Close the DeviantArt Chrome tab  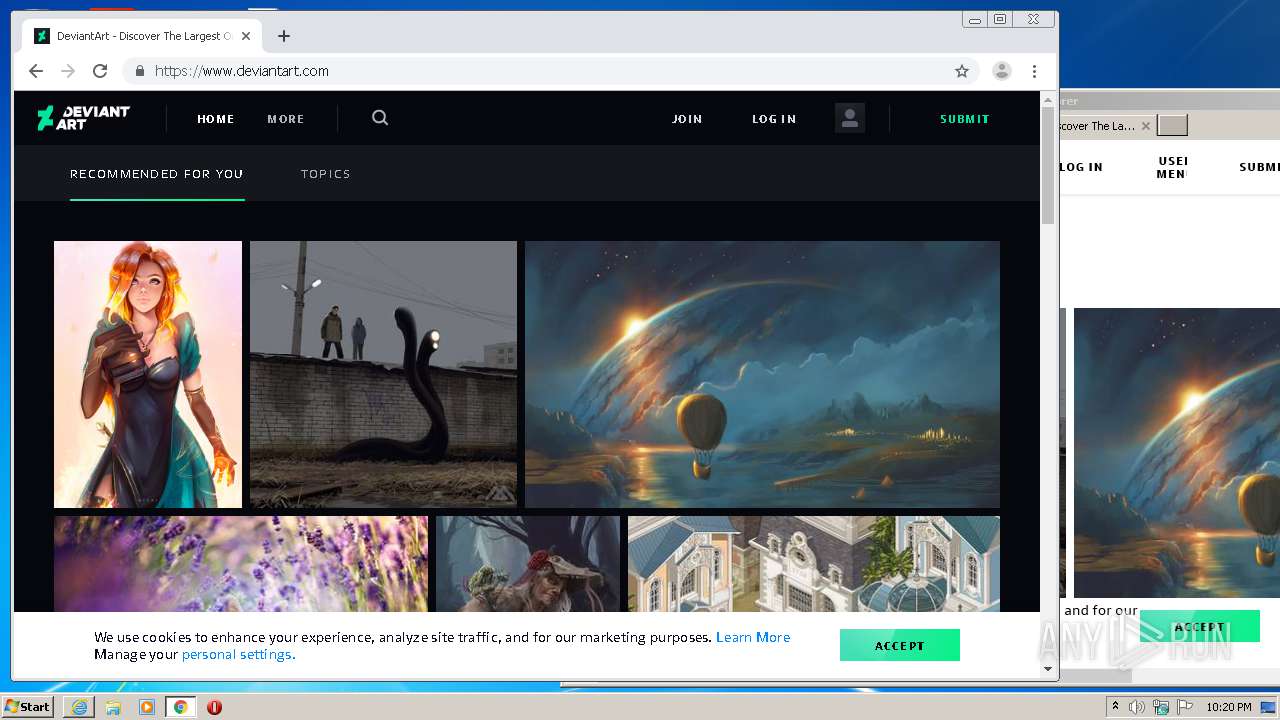(x=246, y=36)
